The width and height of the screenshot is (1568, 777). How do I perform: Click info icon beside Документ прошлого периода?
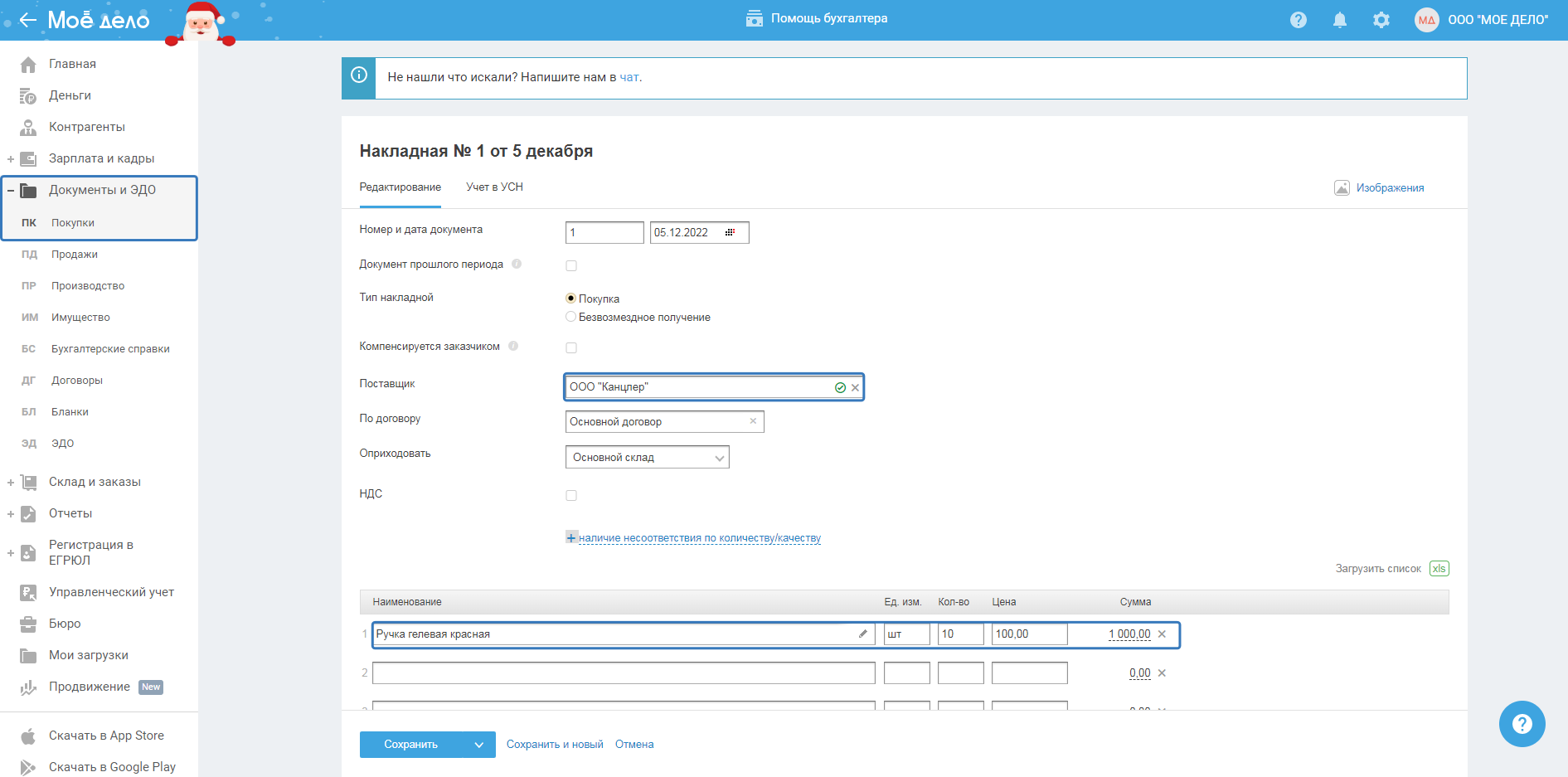[x=517, y=264]
